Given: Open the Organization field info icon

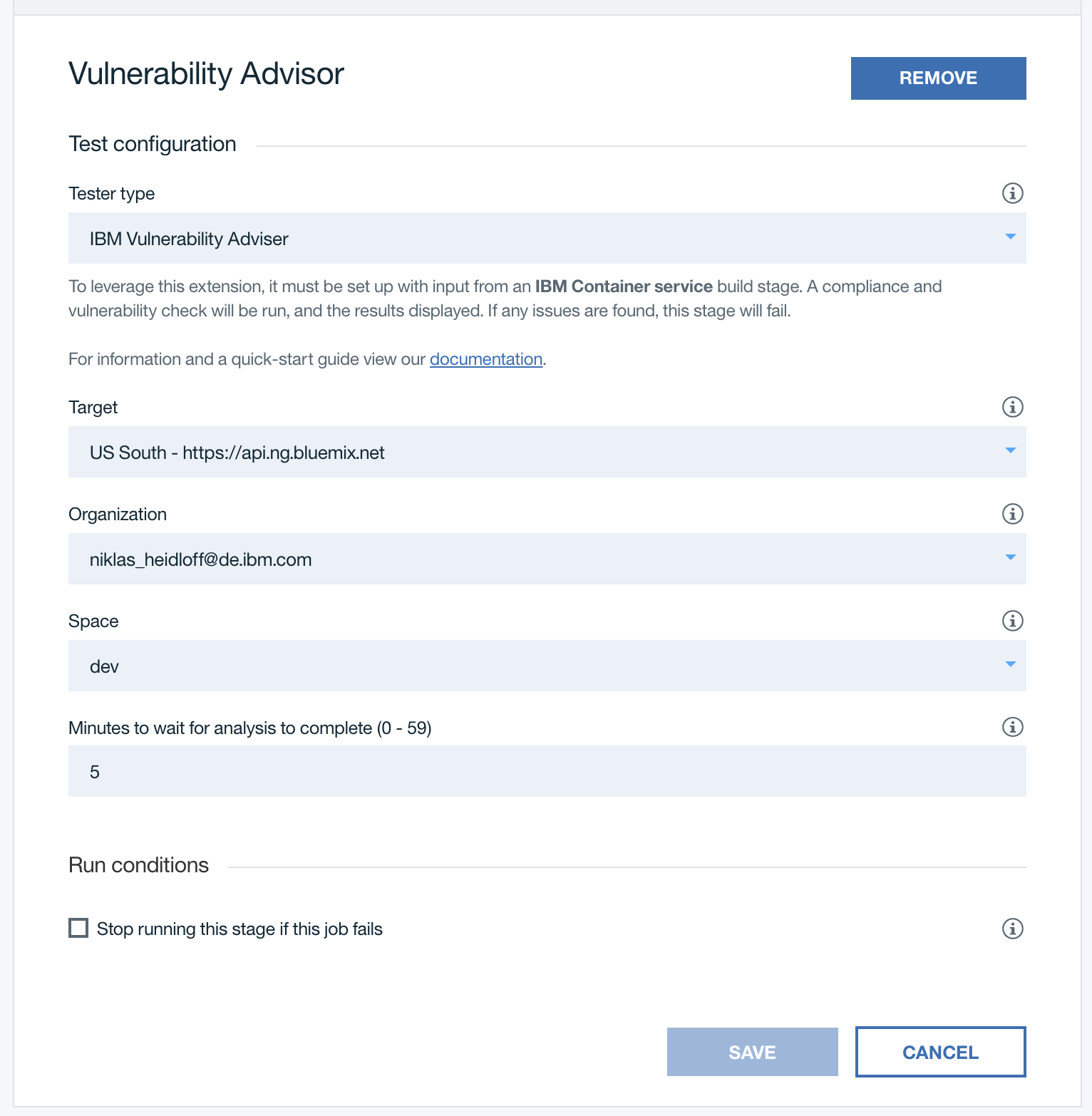Looking at the screenshot, I should point(1012,514).
